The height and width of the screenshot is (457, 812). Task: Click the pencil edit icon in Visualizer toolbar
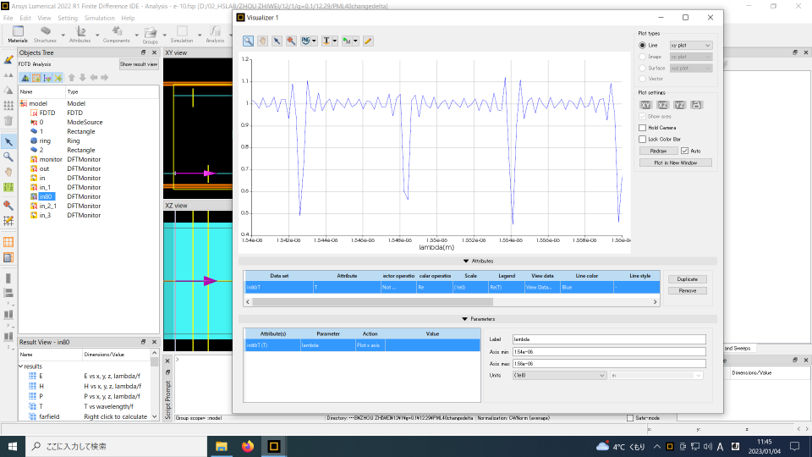coord(368,41)
